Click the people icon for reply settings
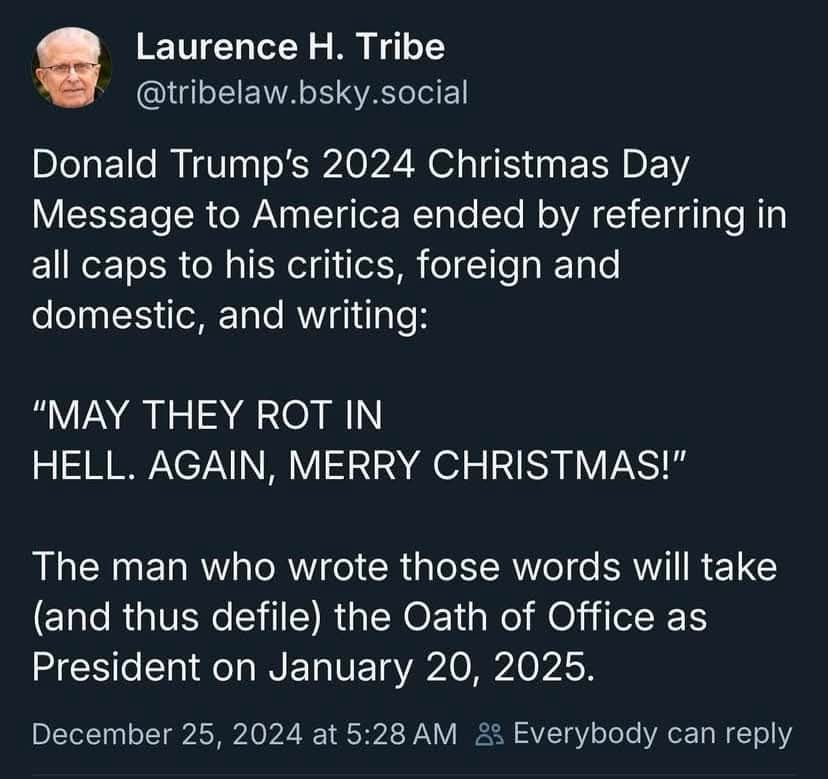 coord(490,735)
